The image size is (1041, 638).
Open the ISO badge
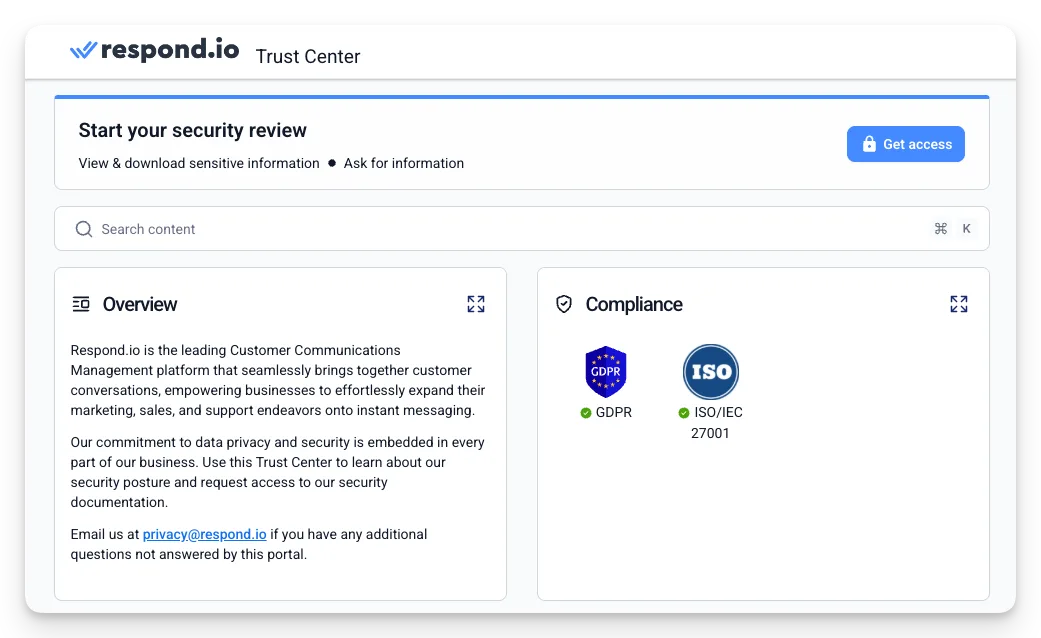[711, 372]
